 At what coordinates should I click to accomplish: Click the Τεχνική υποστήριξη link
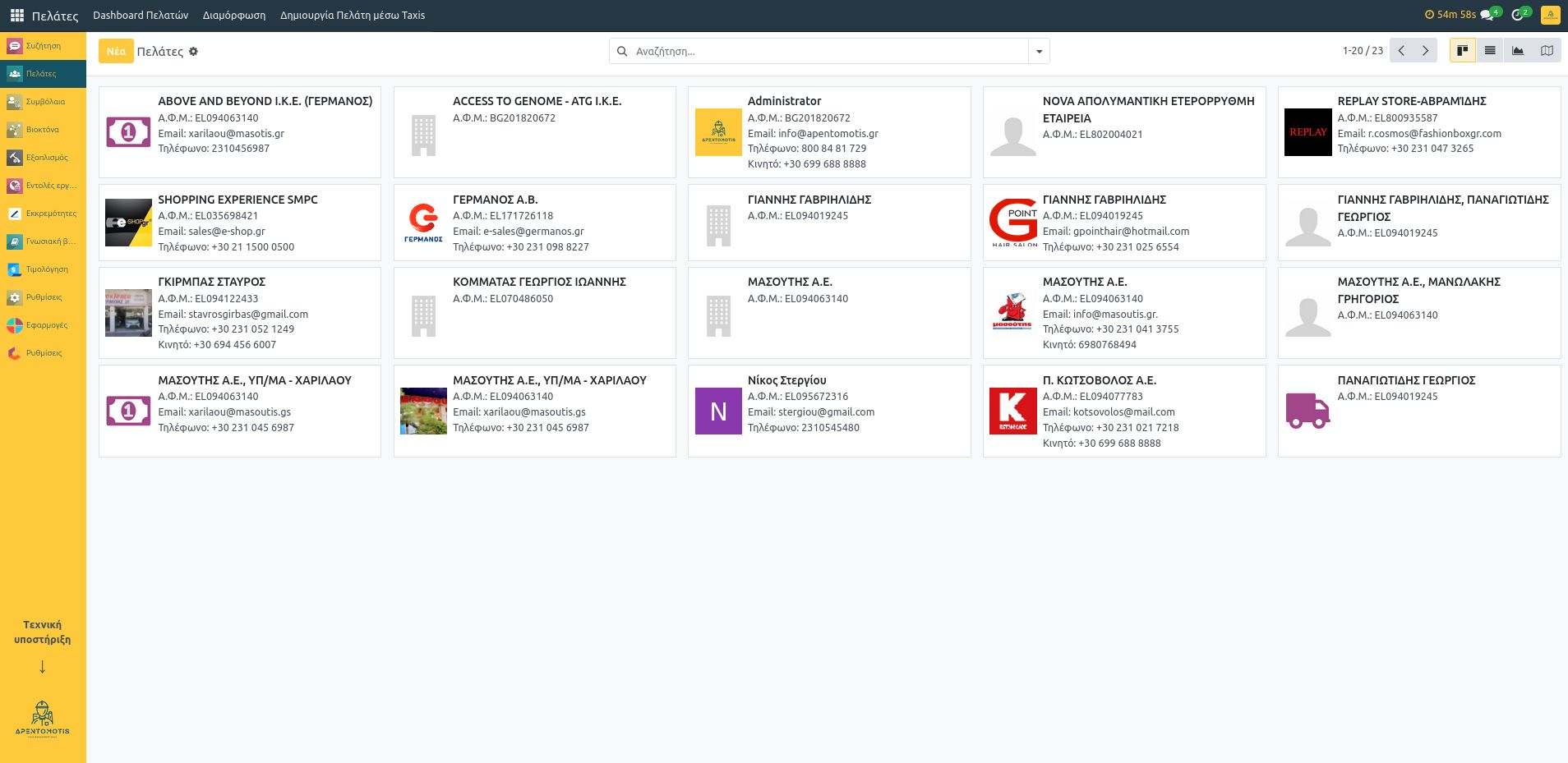click(x=43, y=632)
